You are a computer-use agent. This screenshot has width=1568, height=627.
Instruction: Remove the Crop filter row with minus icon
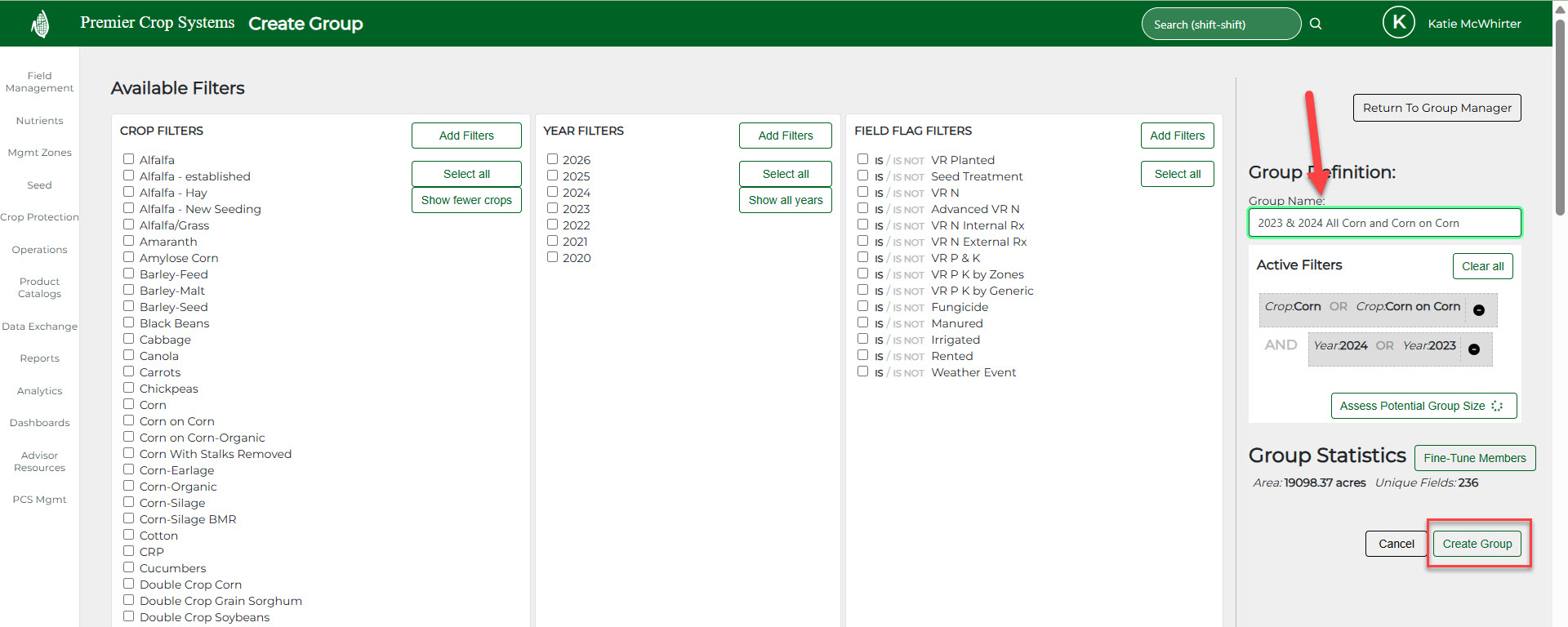[x=1479, y=310]
